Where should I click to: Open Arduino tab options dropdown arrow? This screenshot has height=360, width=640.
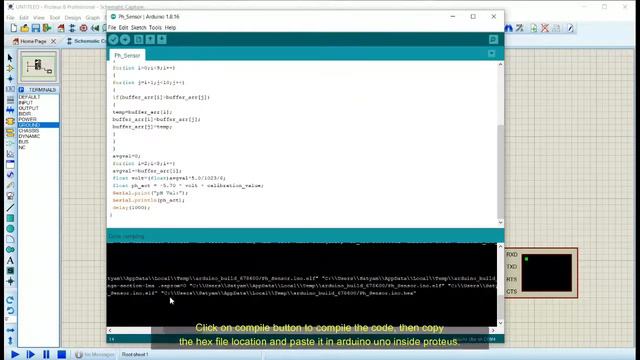(x=491, y=53)
